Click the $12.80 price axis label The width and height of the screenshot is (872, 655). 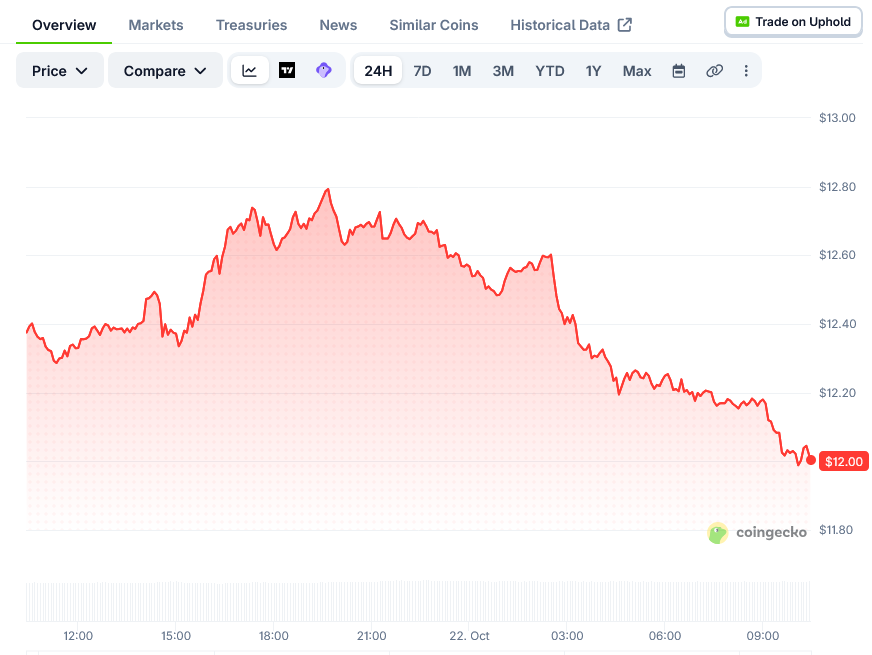(x=837, y=186)
